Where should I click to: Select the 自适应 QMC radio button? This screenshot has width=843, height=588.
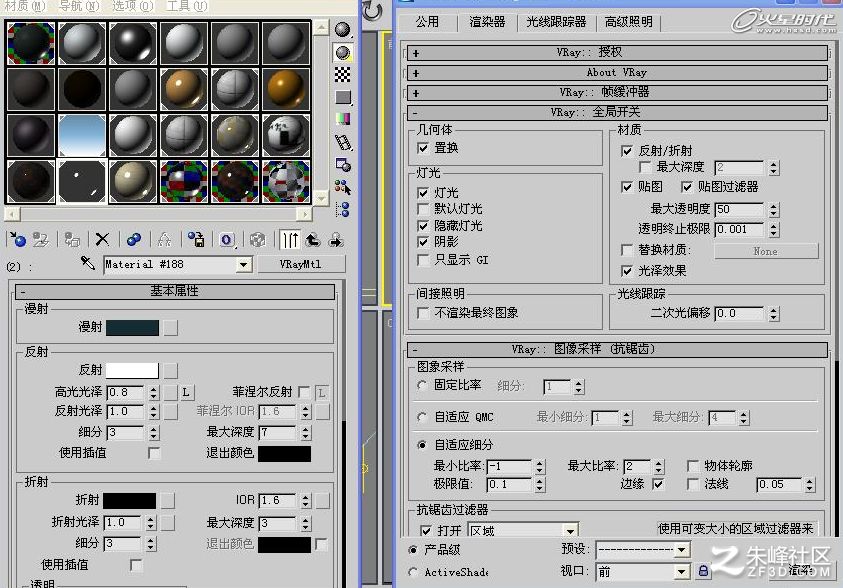tap(422, 417)
